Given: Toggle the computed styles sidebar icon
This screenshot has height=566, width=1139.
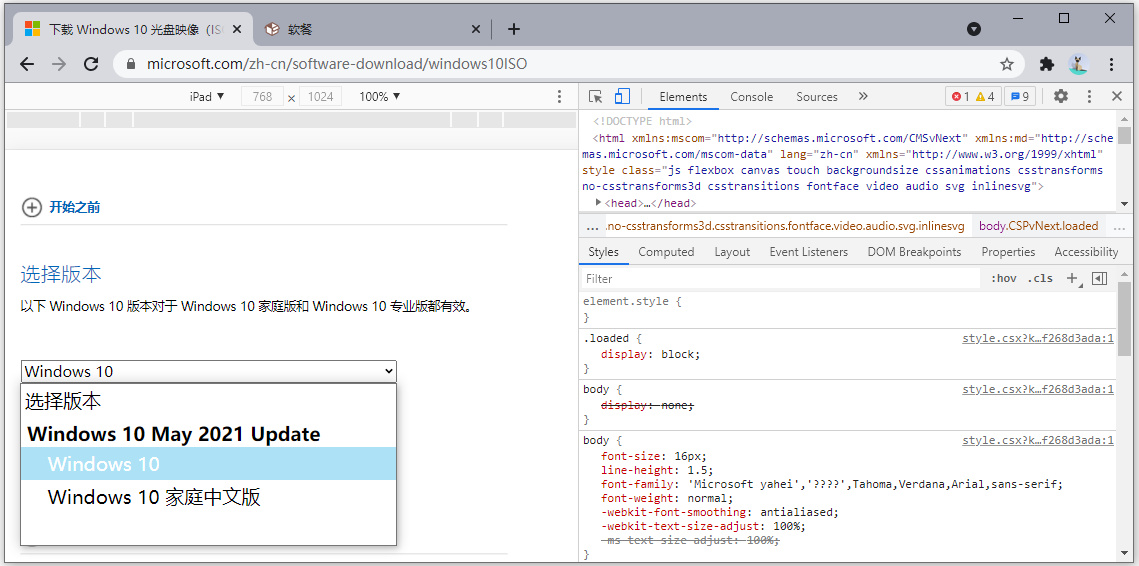Looking at the screenshot, I should 1099,279.
